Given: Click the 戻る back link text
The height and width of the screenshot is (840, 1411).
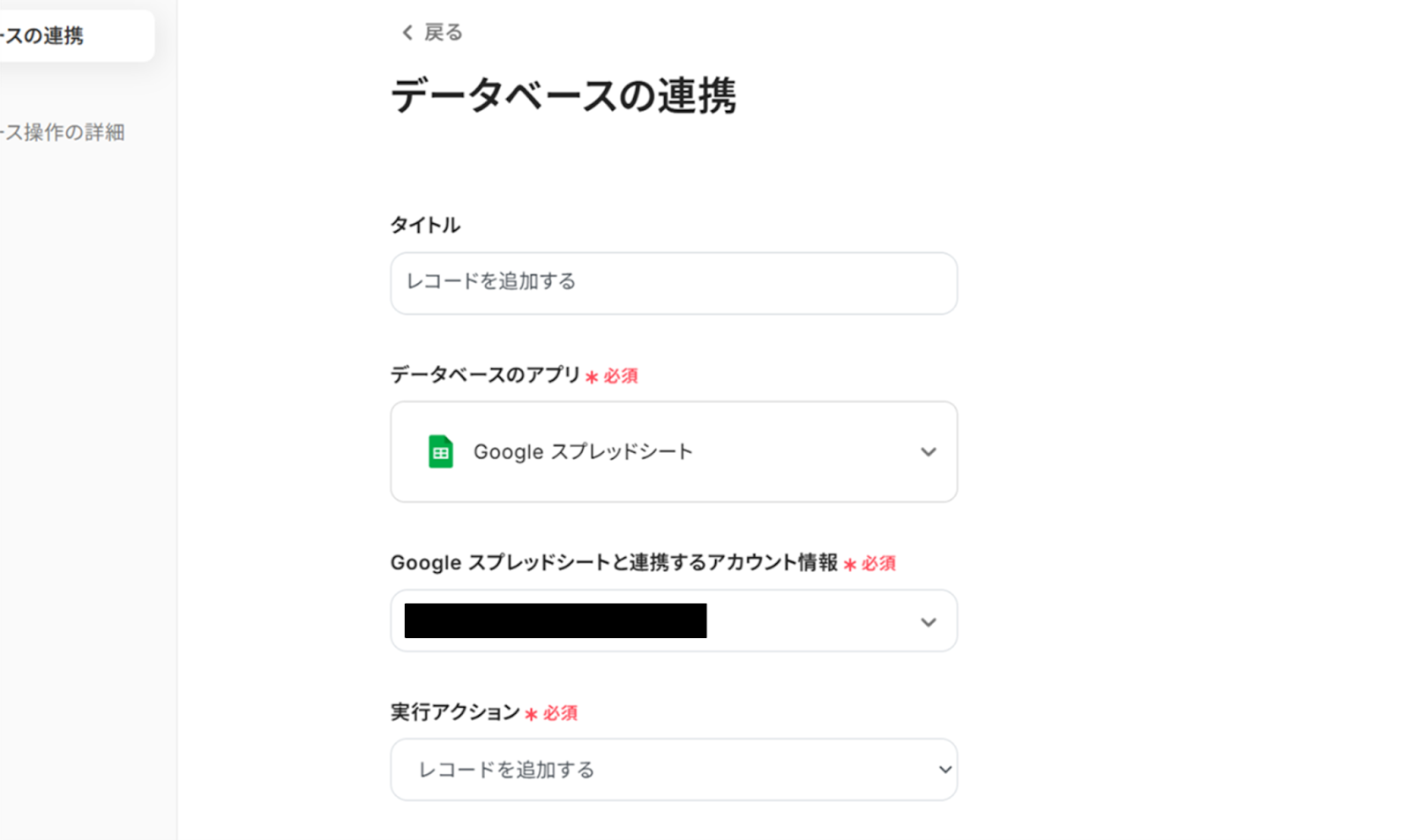Looking at the screenshot, I should [443, 33].
